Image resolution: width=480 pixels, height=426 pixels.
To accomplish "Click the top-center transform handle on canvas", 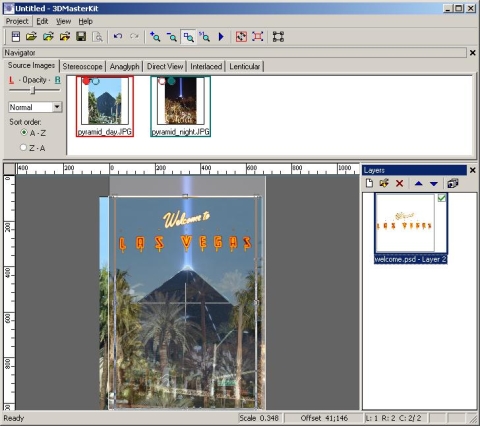I will point(185,196).
